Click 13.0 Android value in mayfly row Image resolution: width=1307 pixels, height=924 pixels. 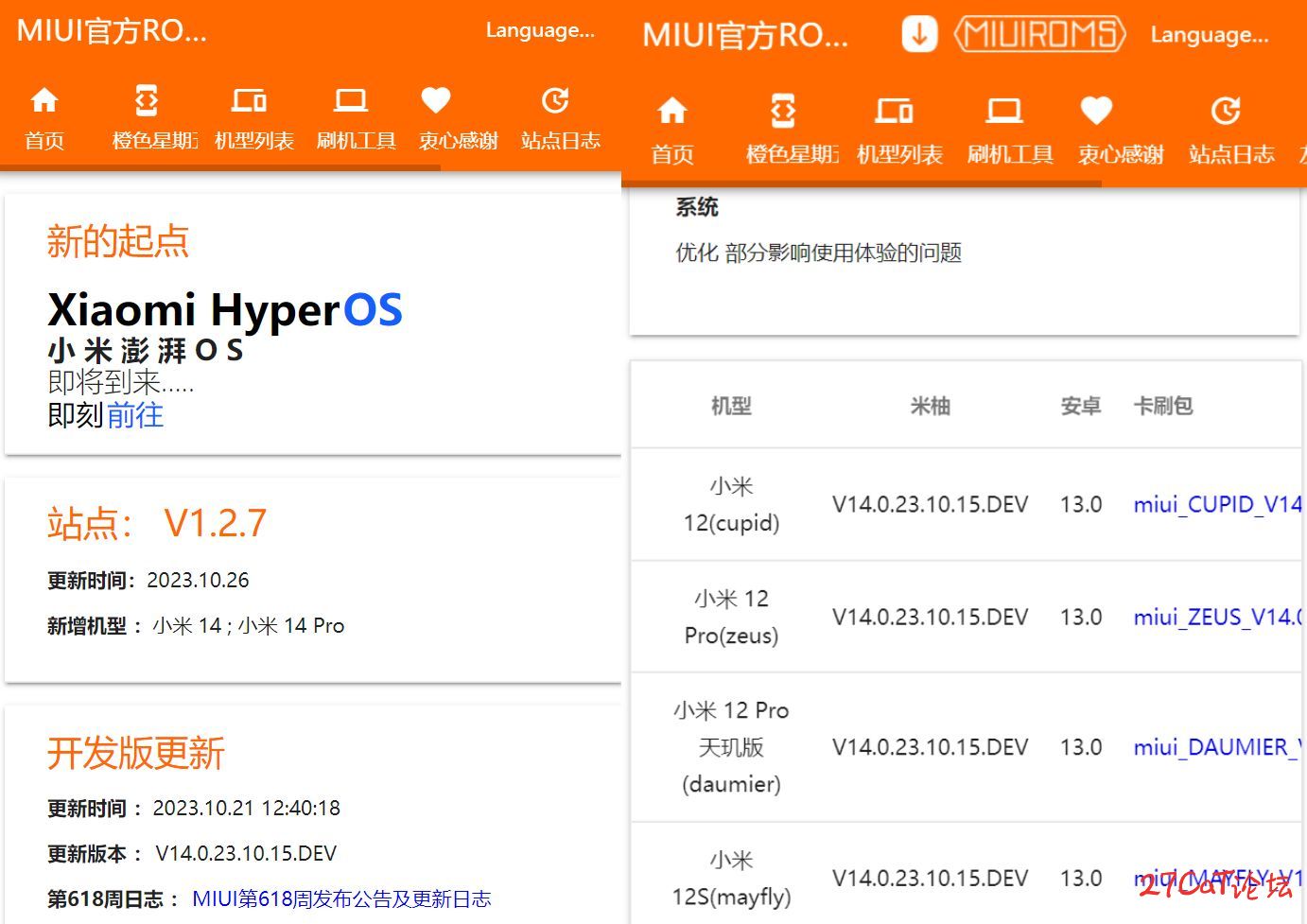[x=1081, y=878]
